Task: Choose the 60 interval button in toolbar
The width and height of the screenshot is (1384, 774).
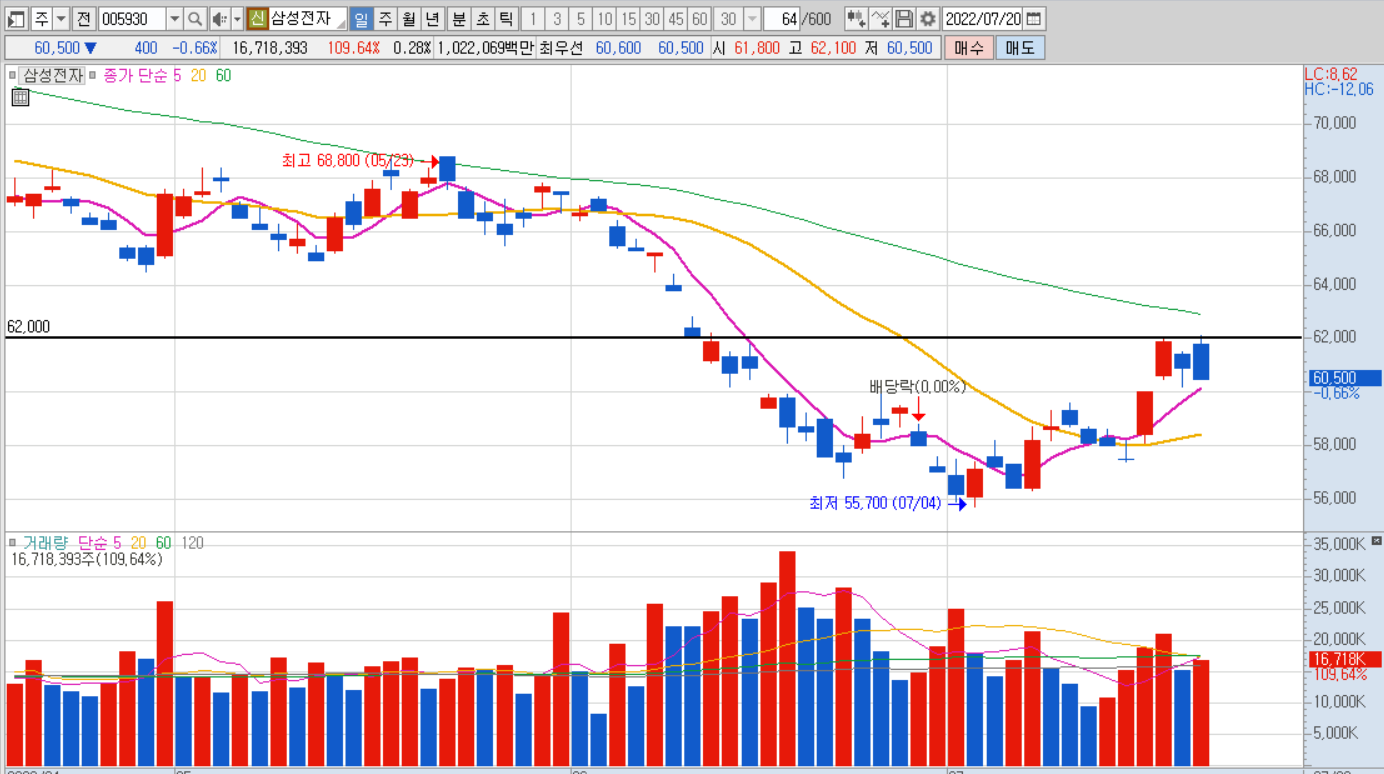Action: pyautogui.click(x=700, y=19)
